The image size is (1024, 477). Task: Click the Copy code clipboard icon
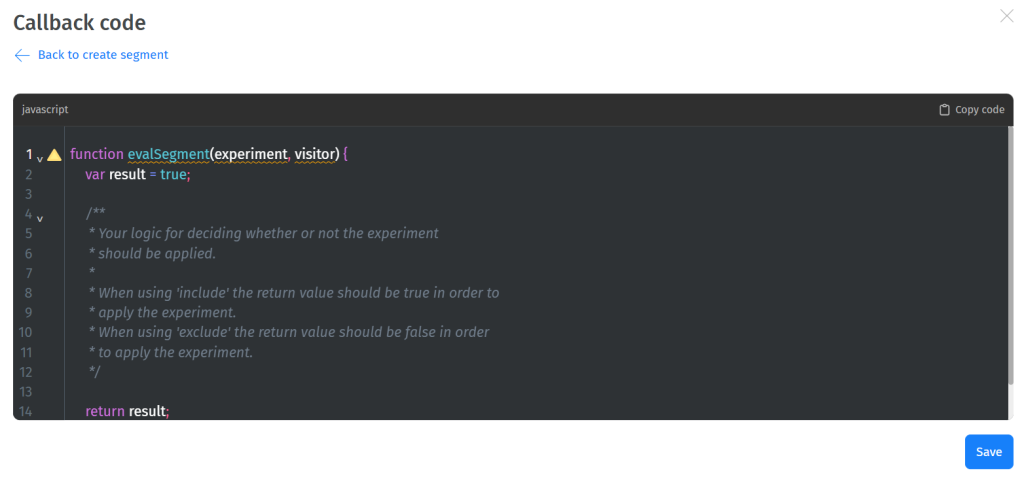tap(944, 110)
